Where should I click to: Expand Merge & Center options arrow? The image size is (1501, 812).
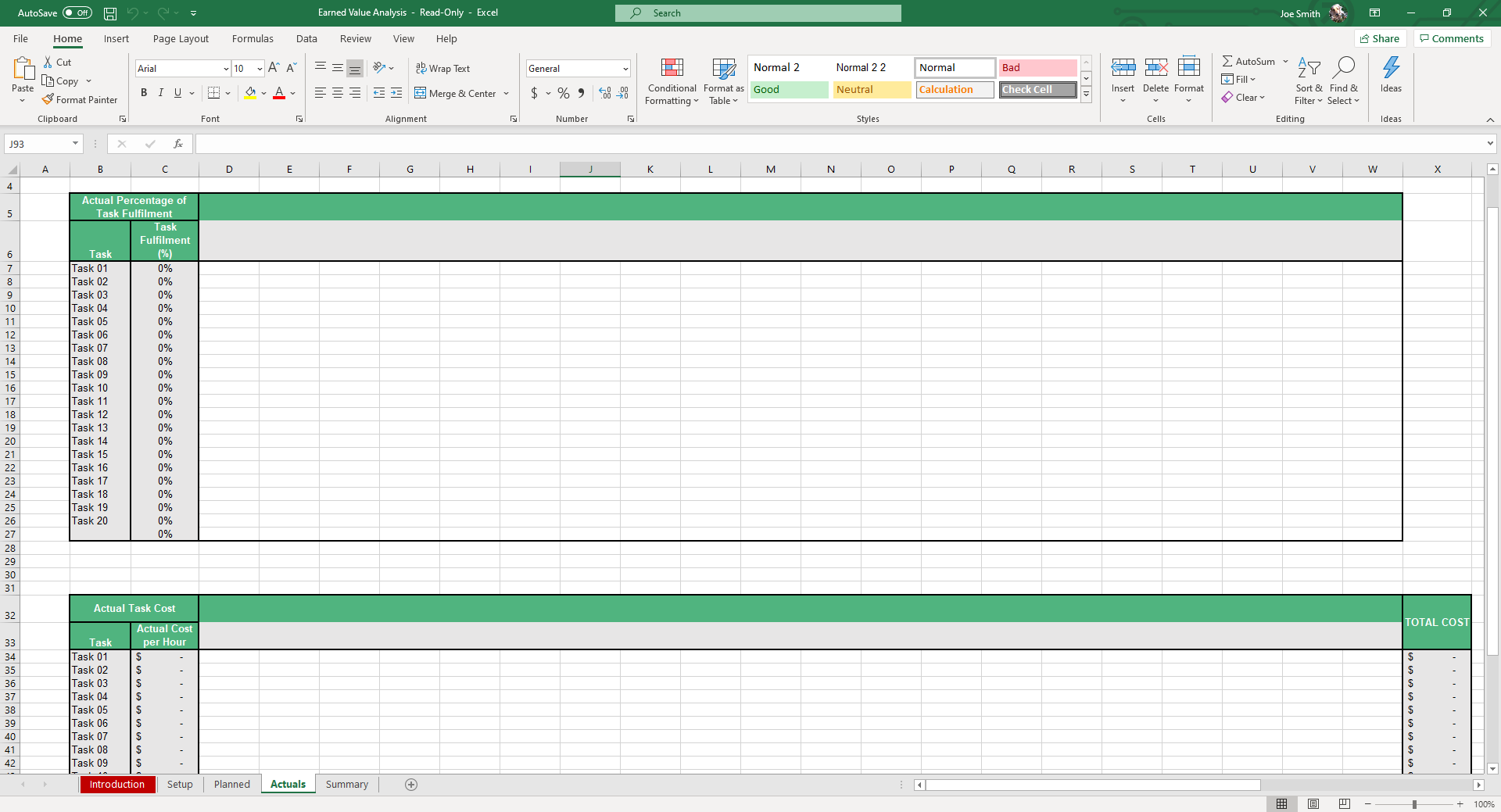pyautogui.click(x=506, y=94)
